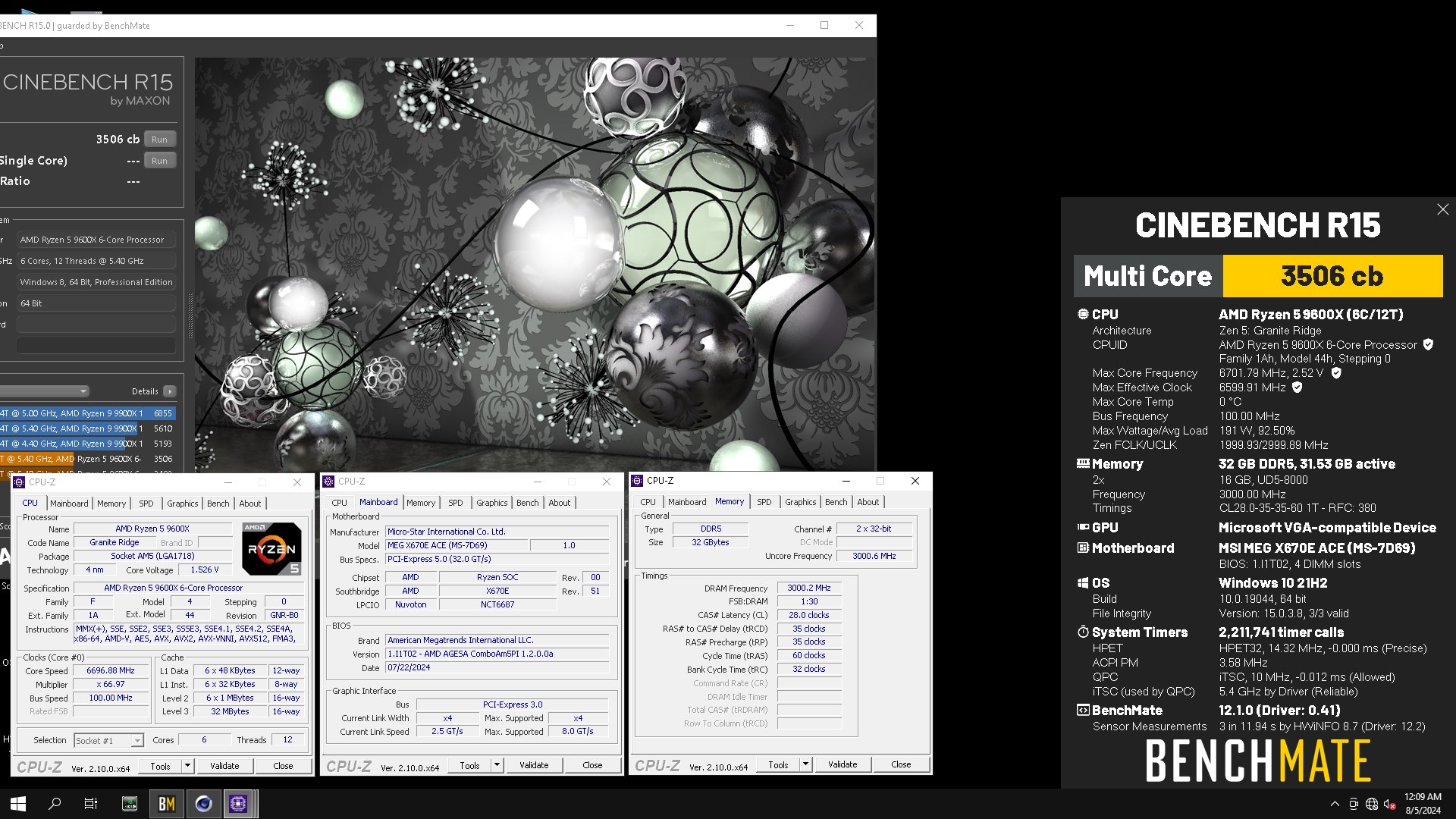Click shield next to Max Effective Clock
Viewport: 1456px width, 819px height.
pos(1298,388)
